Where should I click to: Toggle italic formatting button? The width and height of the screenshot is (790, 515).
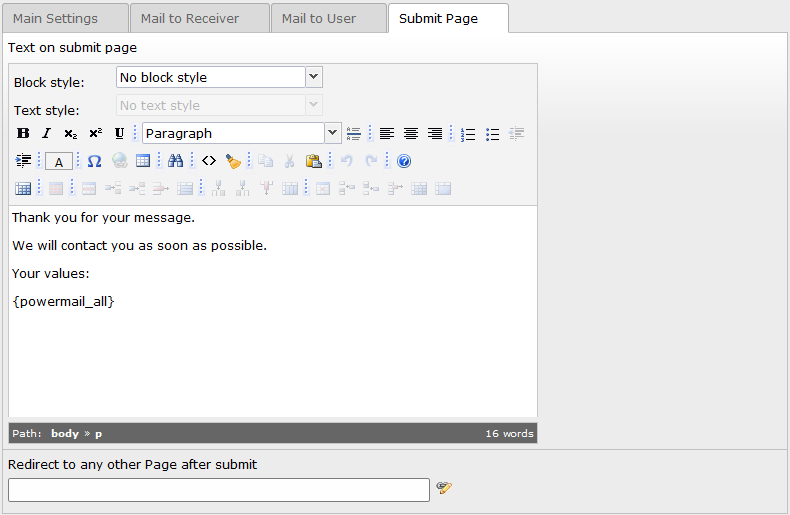(46, 134)
